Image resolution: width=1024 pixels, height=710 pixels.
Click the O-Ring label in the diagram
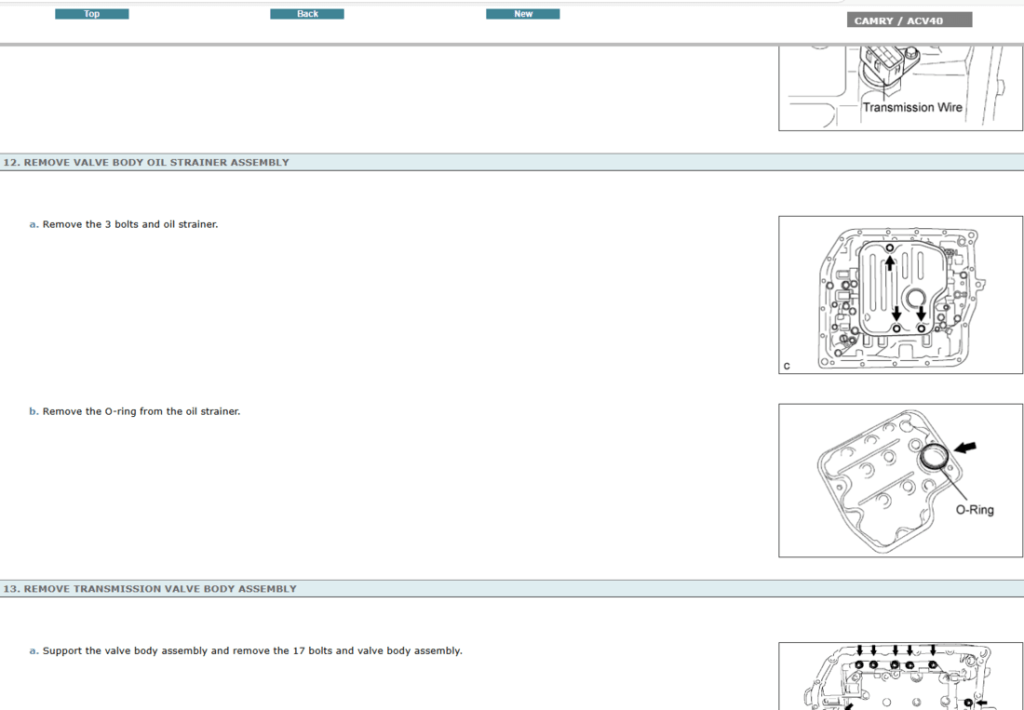coord(975,509)
